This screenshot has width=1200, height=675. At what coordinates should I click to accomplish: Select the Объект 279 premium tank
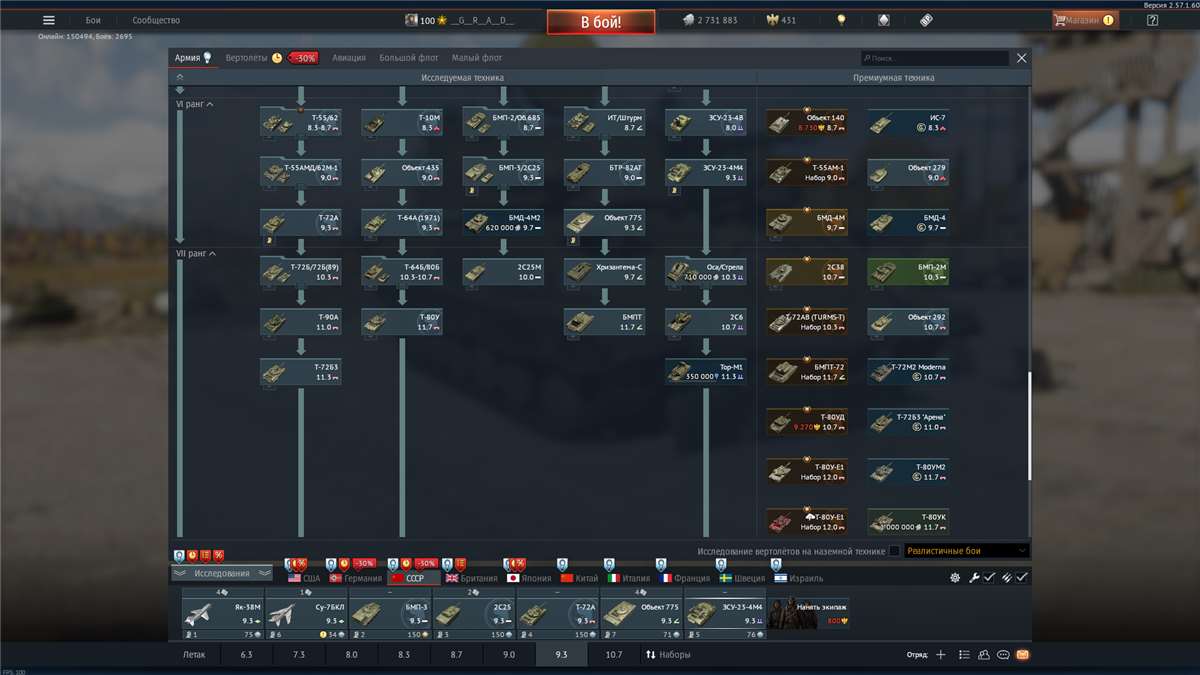908,172
